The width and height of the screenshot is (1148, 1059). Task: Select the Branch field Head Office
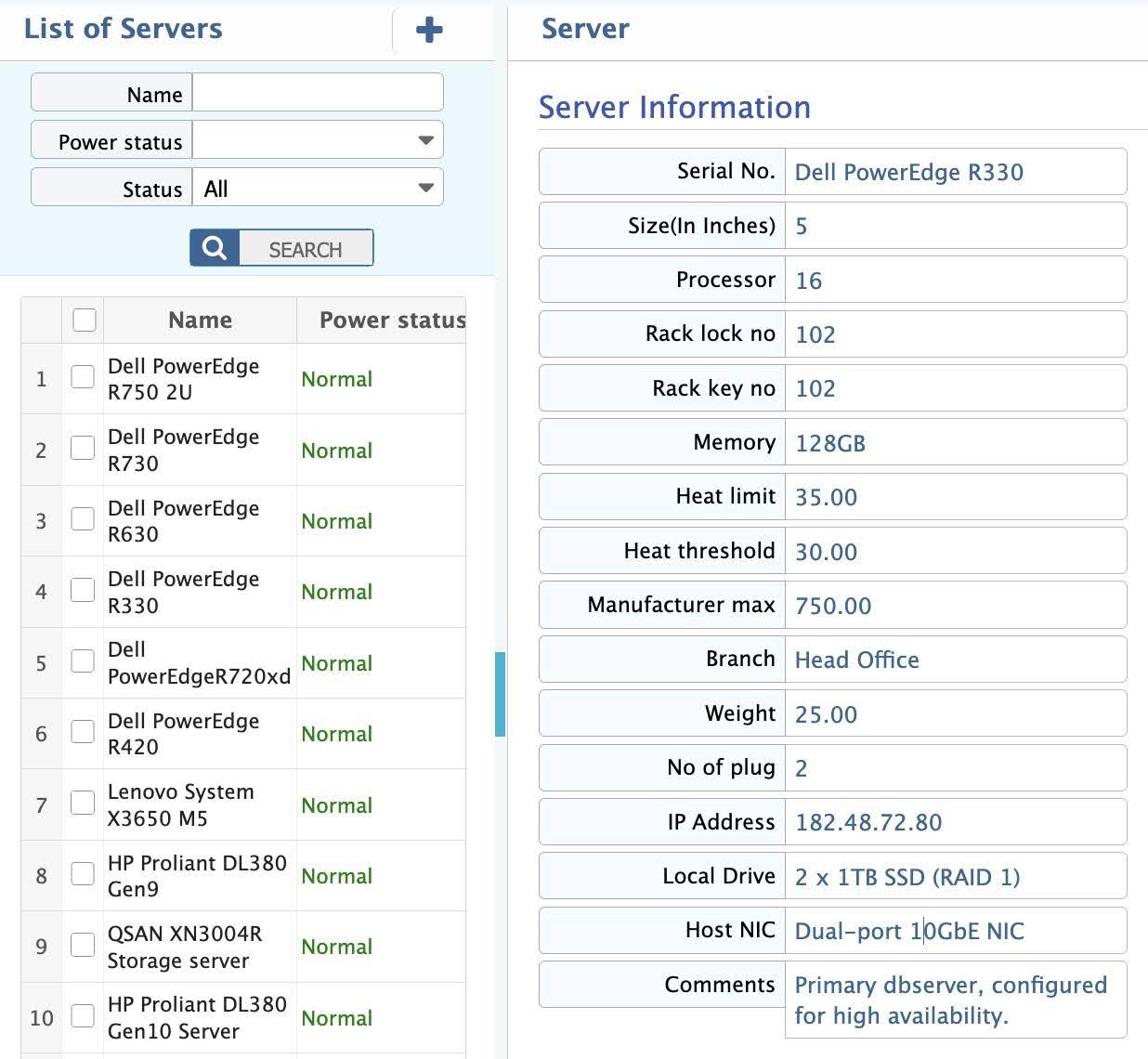[955, 660]
